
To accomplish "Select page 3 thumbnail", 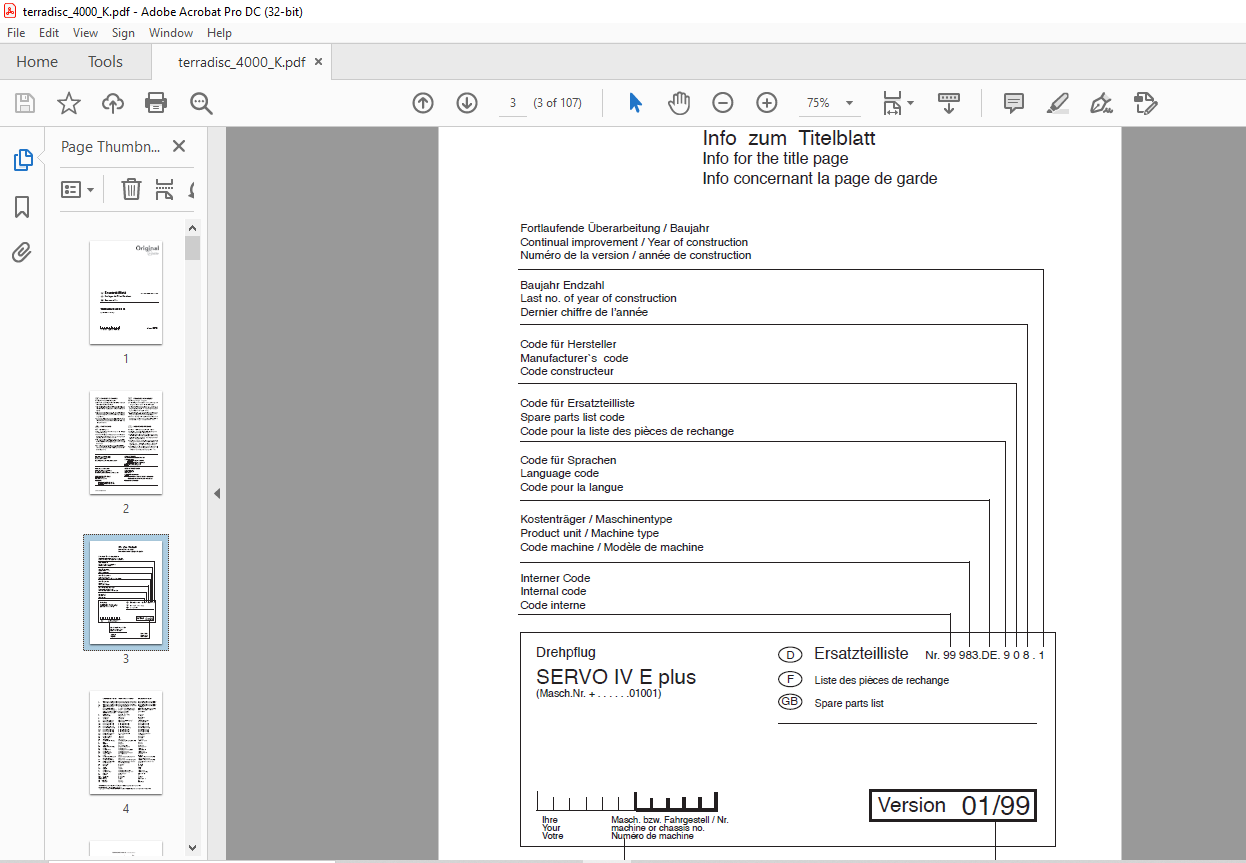I will 126,592.
